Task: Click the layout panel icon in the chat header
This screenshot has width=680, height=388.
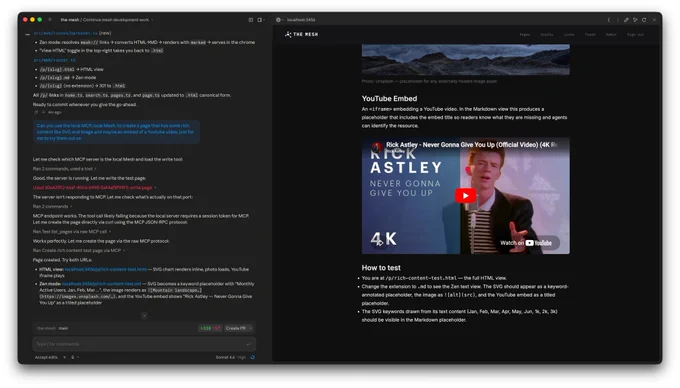Action: (251, 20)
